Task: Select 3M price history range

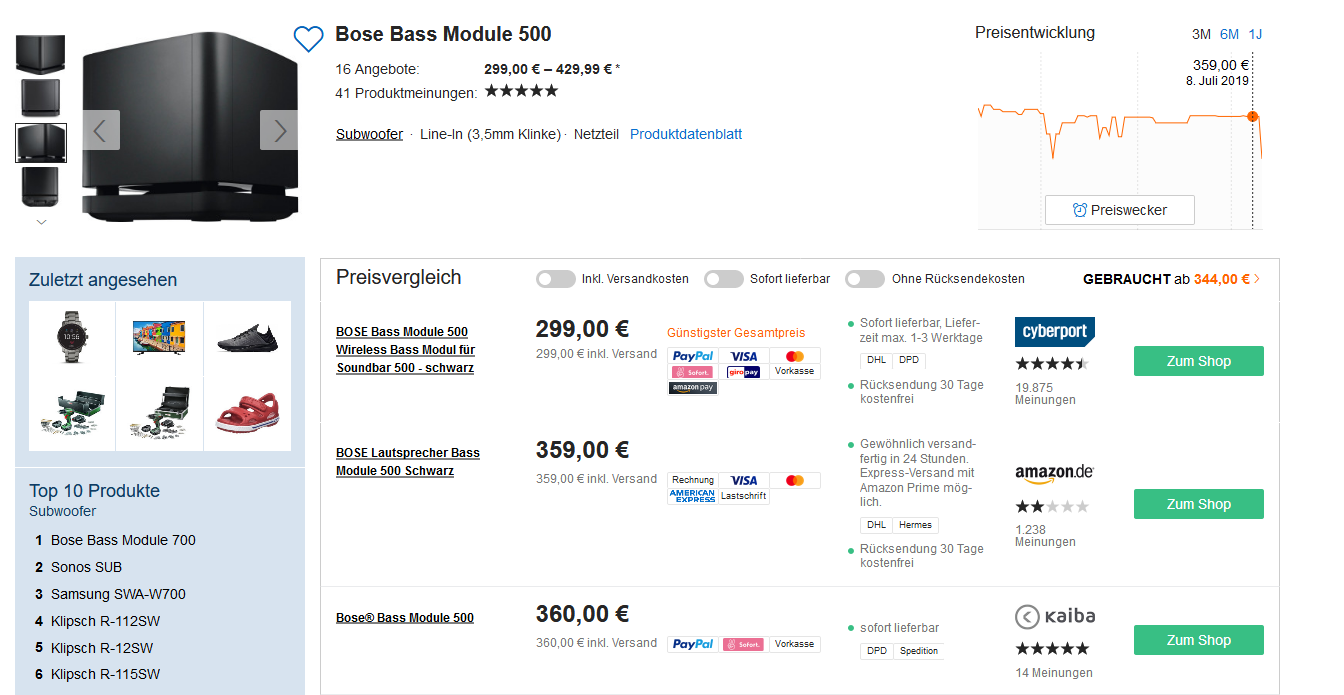Action: [x=1201, y=34]
